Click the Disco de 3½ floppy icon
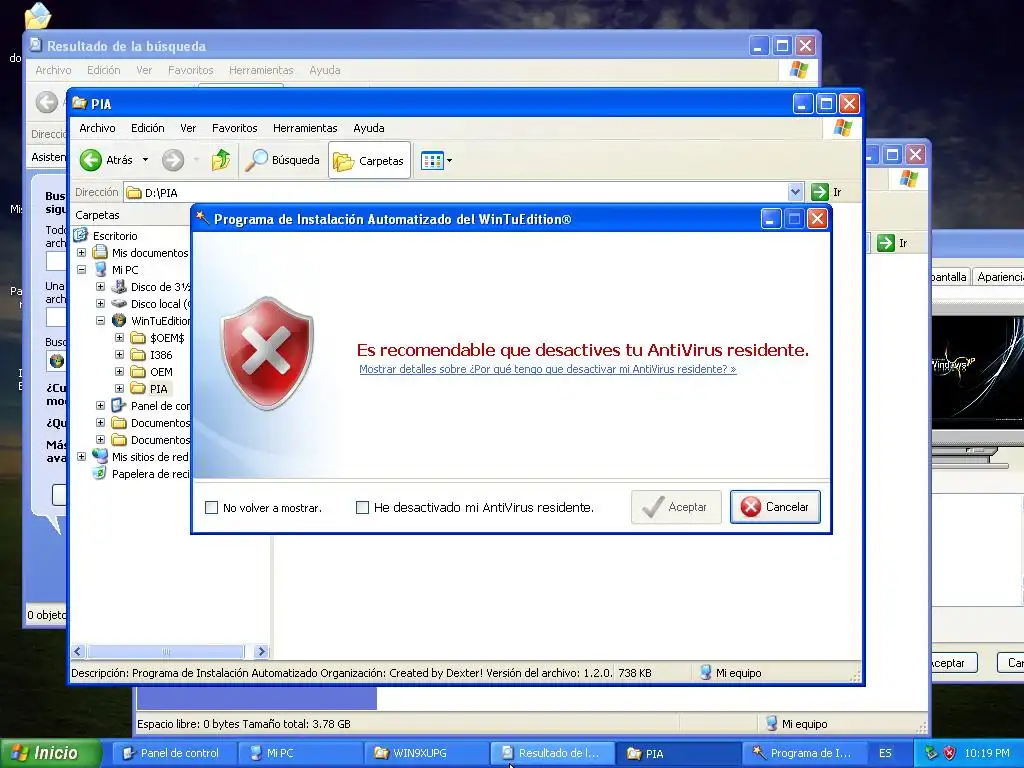 [x=119, y=287]
